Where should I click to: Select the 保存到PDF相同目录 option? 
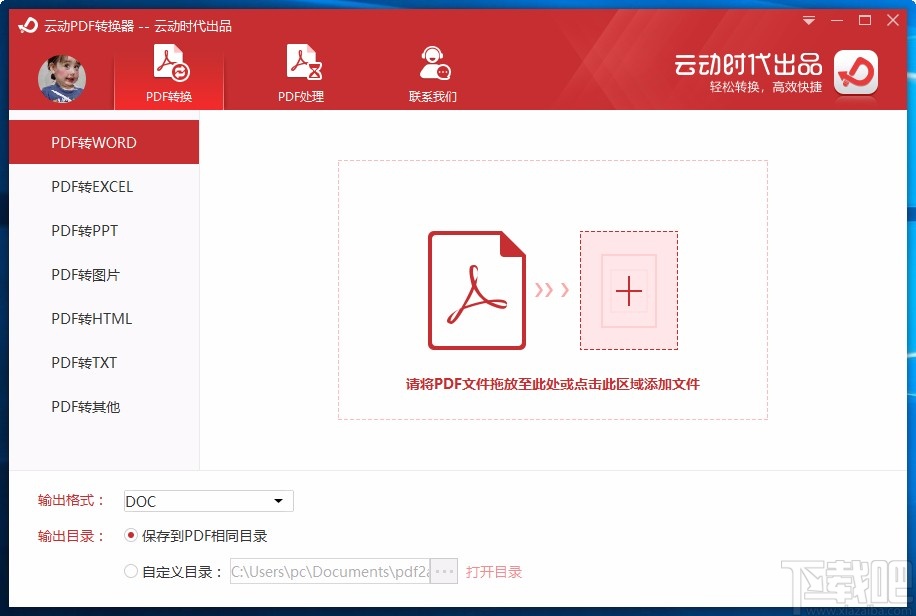(131, 536)
